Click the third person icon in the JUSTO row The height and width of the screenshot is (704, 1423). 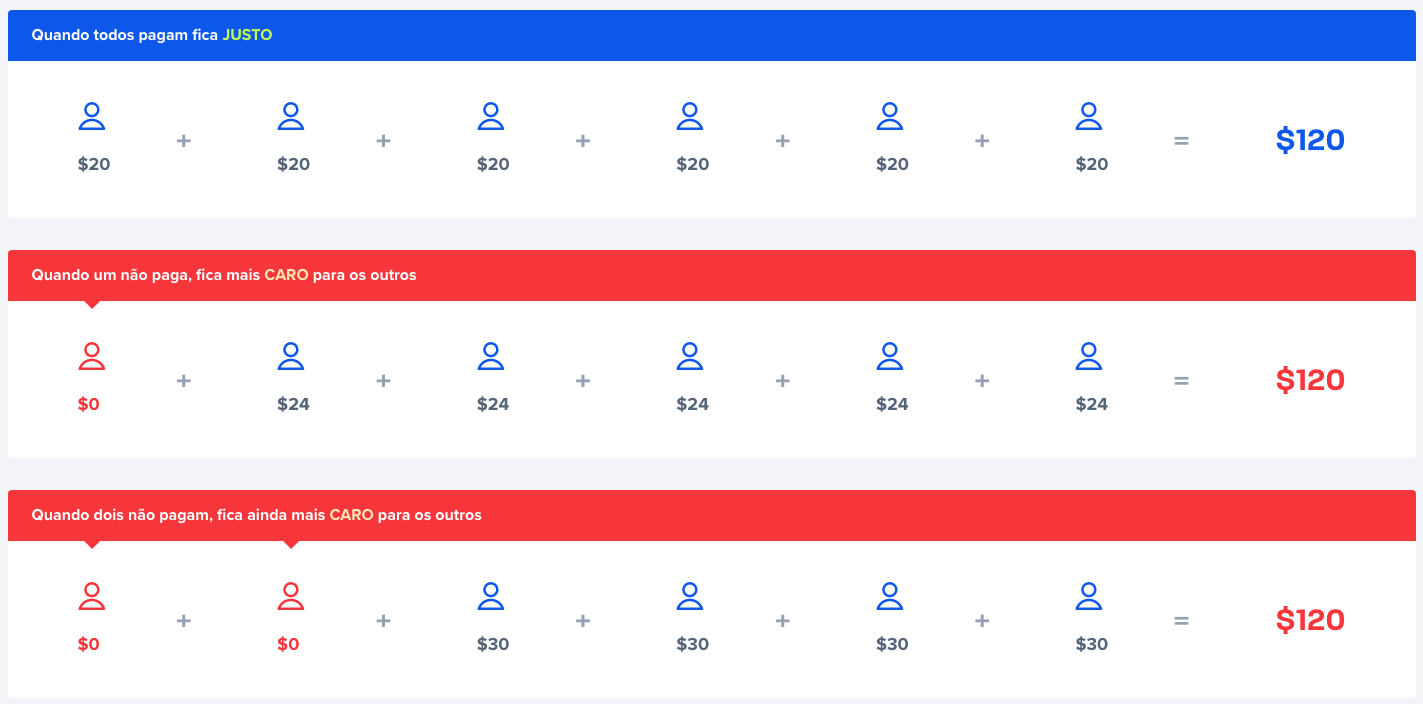click(x=490, y=117)
